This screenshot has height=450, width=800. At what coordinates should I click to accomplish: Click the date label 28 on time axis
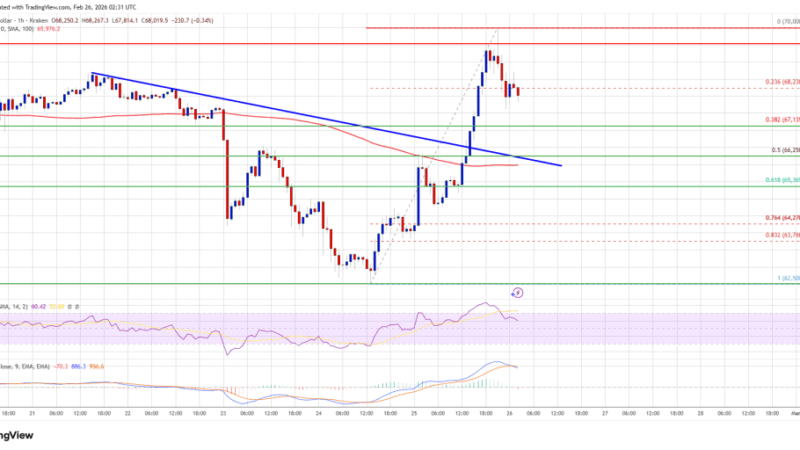click(x=701, y=413)
